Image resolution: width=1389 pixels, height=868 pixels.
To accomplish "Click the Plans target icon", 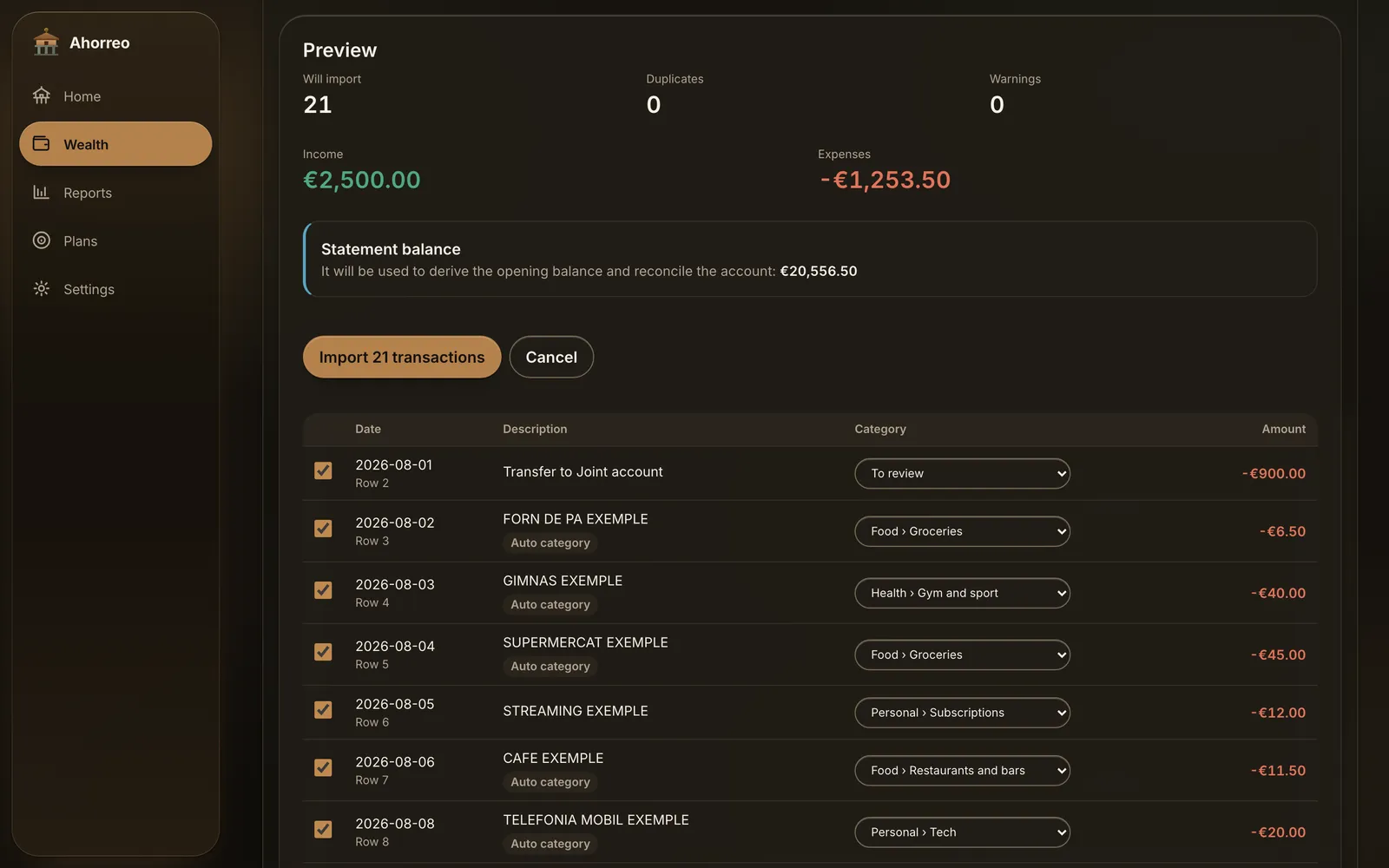I will 42,240.
